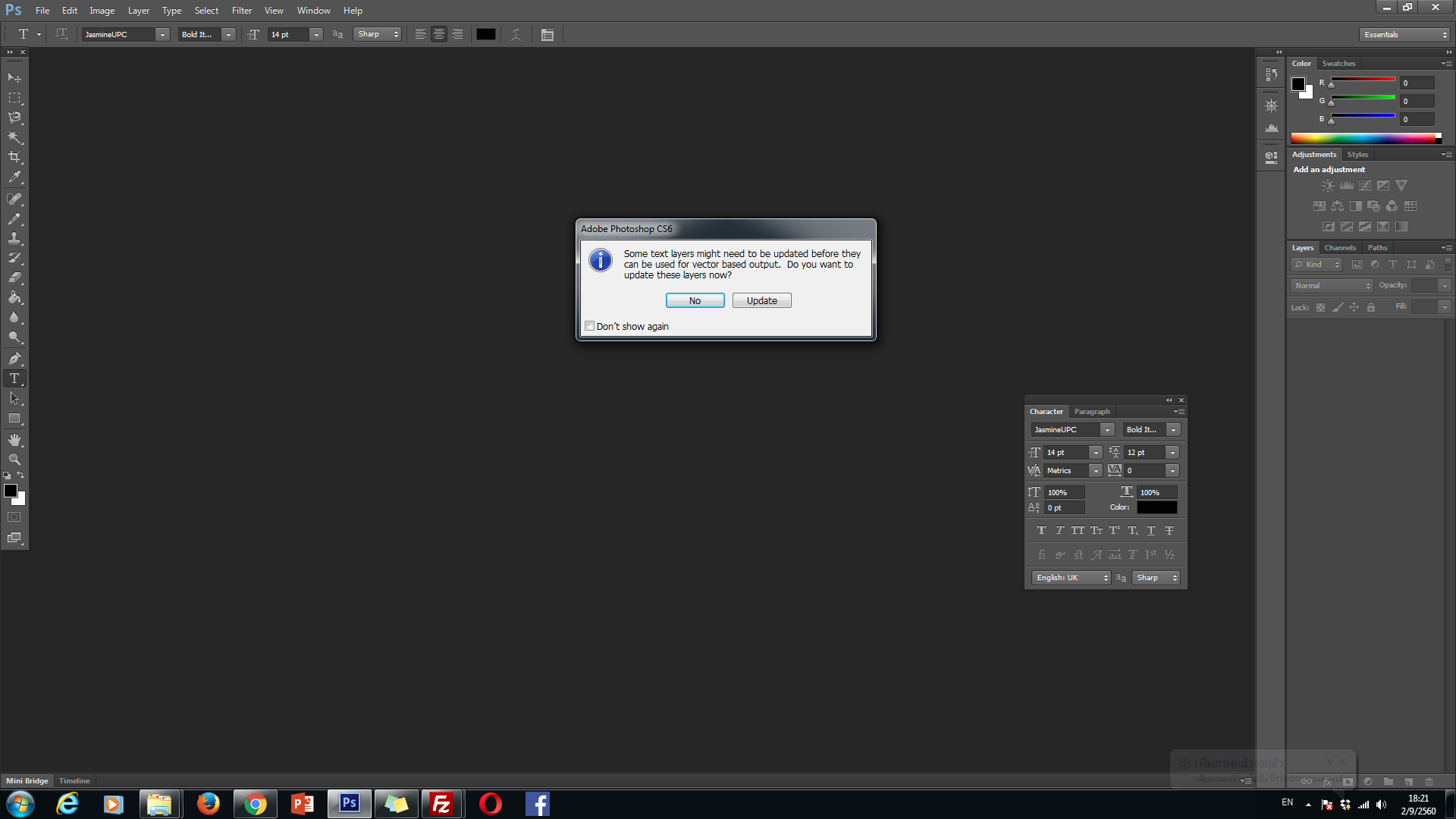Toggle Underline style in Character panel
1456x819 pixels.
pos(1151,531)
